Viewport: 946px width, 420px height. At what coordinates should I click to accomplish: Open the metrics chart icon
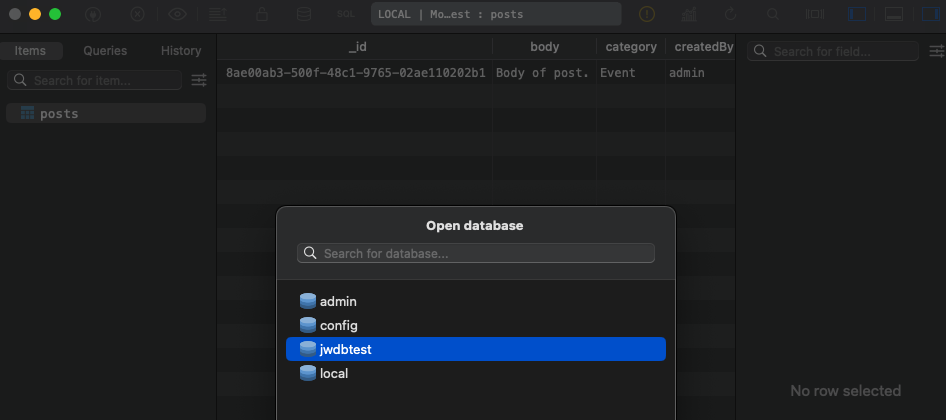689,14
